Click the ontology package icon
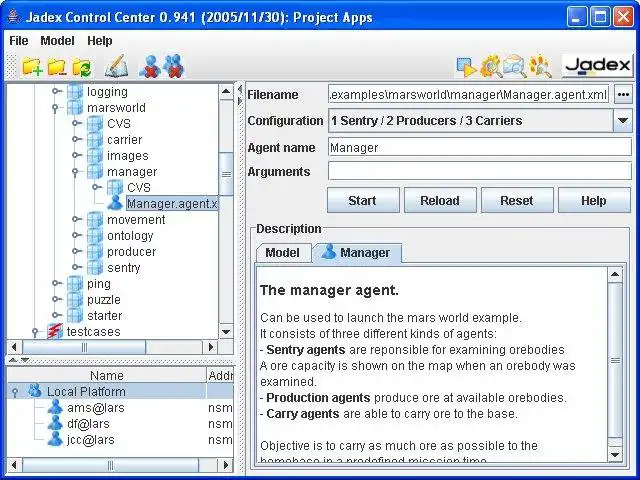This screenshot has width=640, height=480. pyautogui.click(x=95, y=235)
